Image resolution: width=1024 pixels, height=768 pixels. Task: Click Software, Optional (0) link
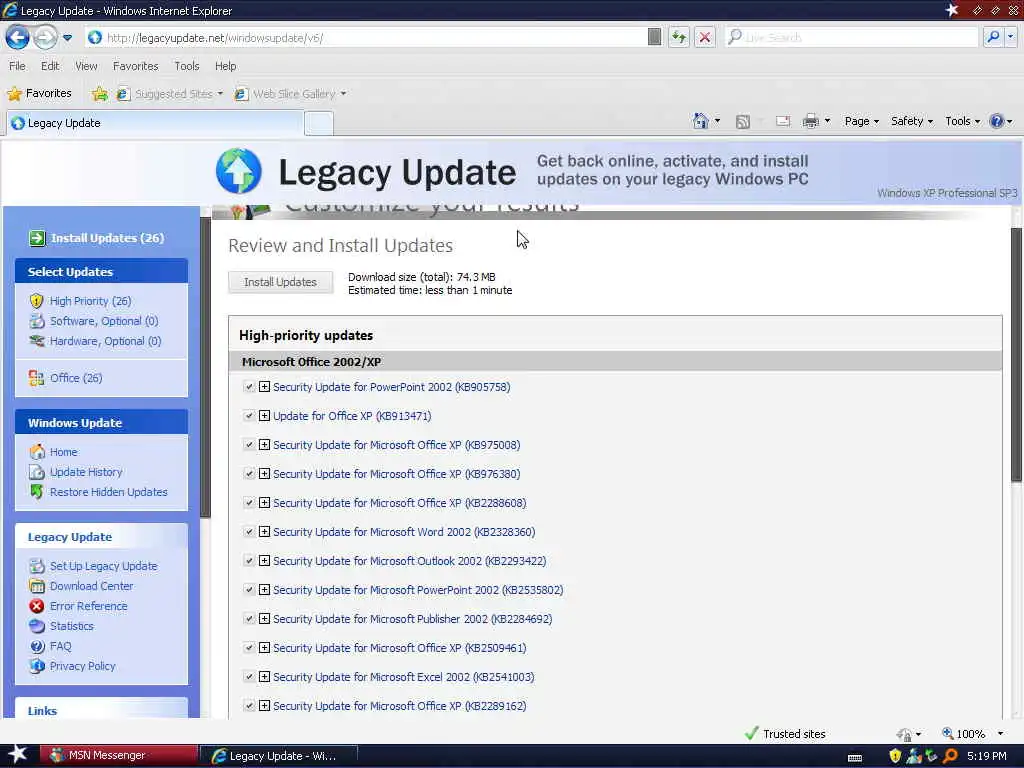click(104, 321)
